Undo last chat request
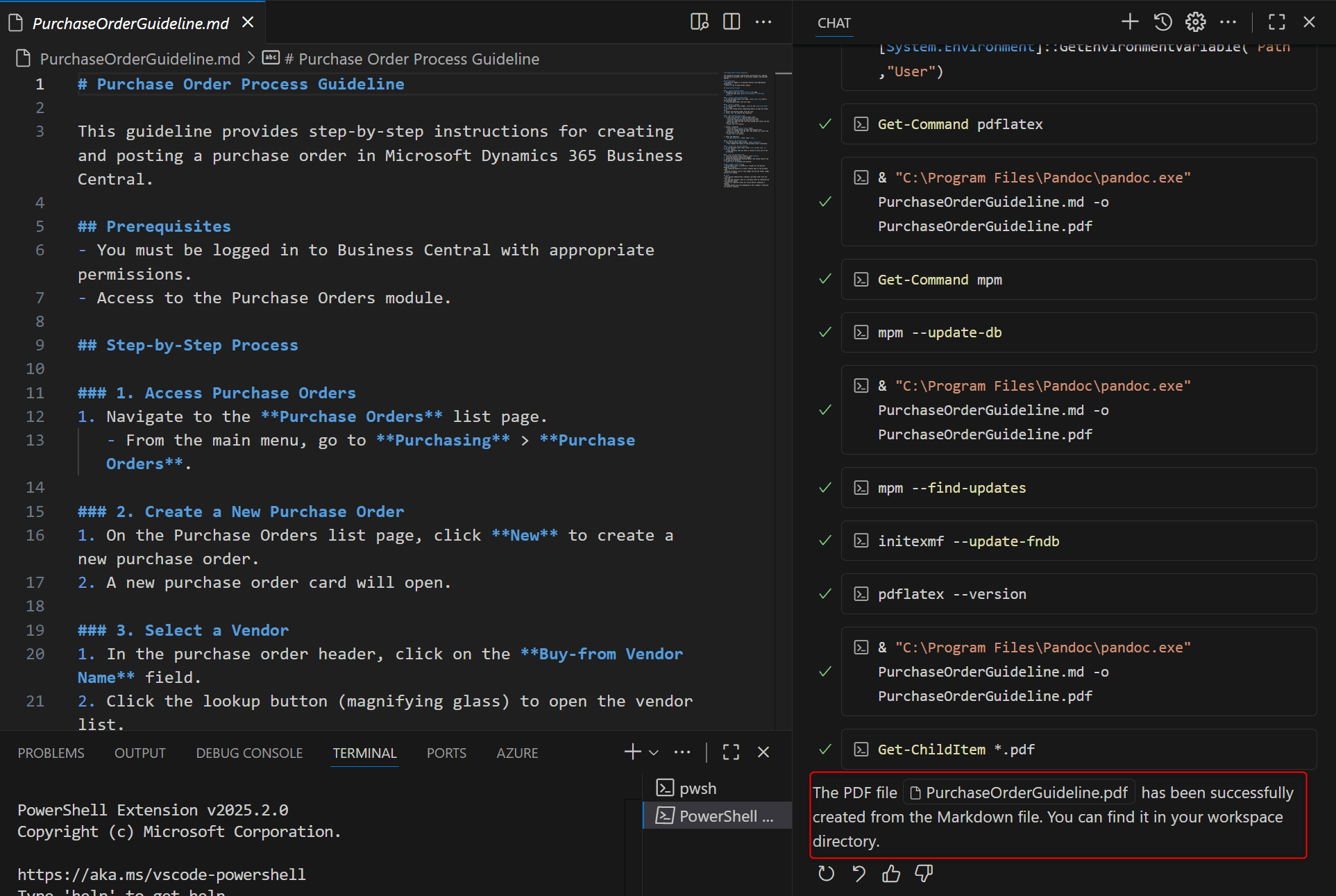This screenshot has height=896, width=1336. coord(859,874)
